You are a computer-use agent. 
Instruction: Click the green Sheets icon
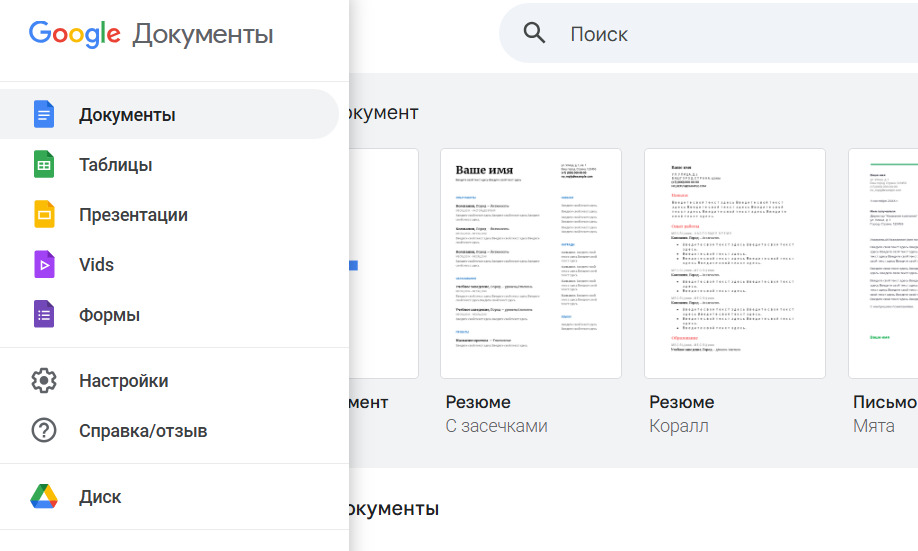coord(44,165)
